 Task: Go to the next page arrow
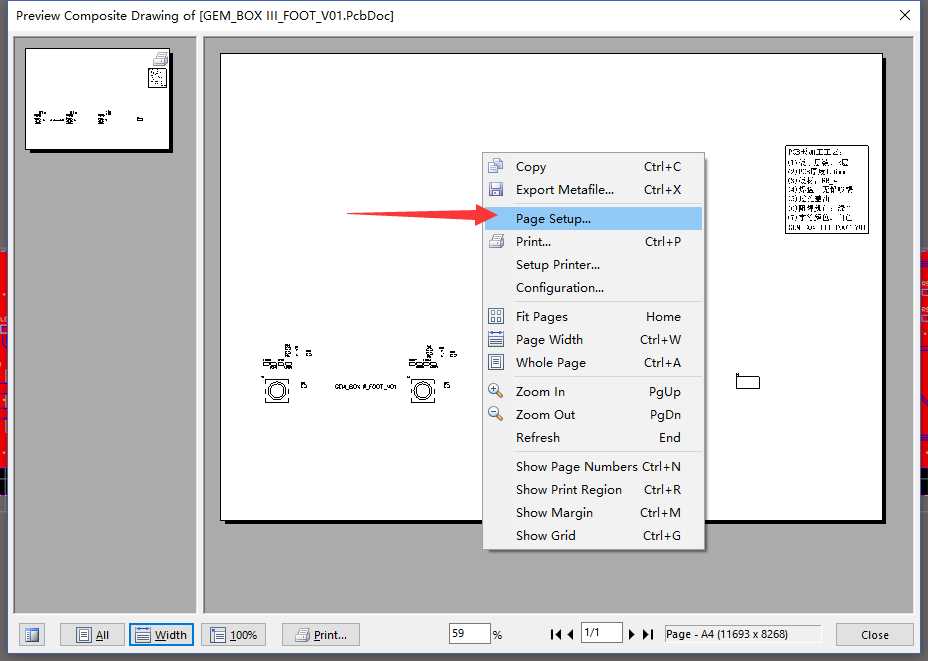[631, 634]
